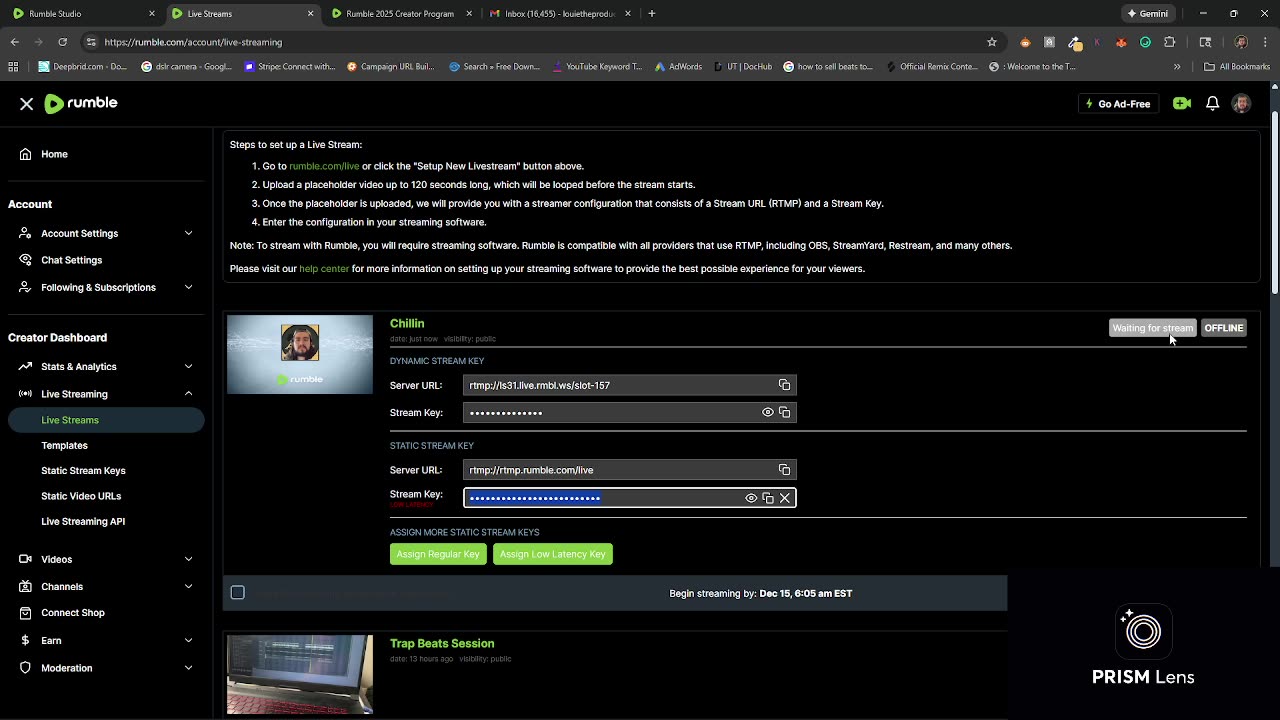
Task: Copy the dynamic Server URL
Action: point(785,385)
